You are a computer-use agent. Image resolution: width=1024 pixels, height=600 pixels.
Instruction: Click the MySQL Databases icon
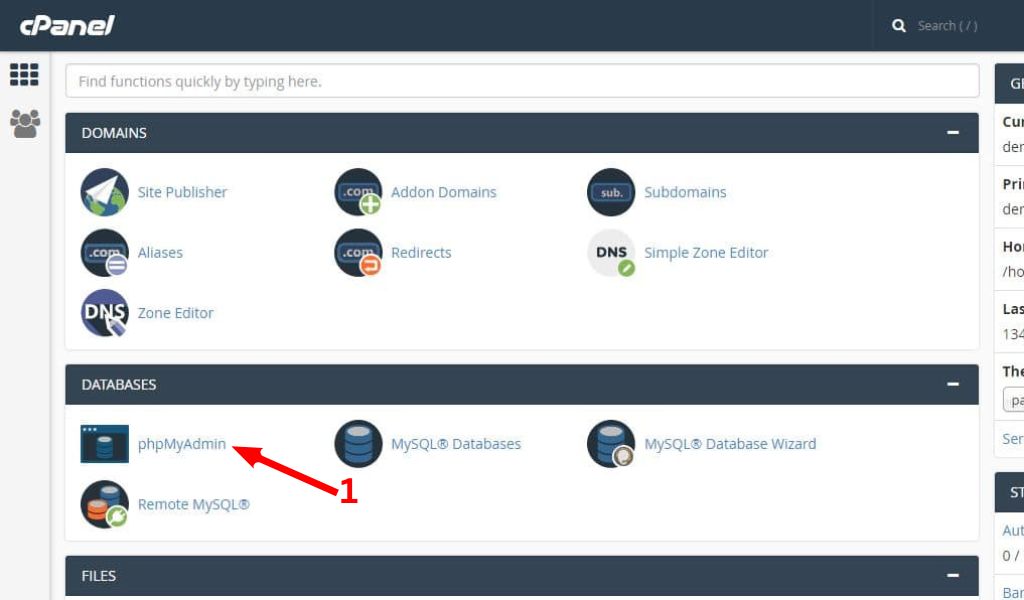point(358,444)
